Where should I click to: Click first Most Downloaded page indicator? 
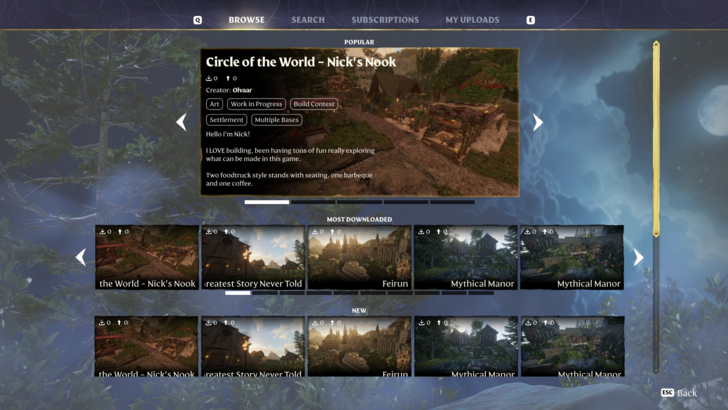[x=238, y=293]
